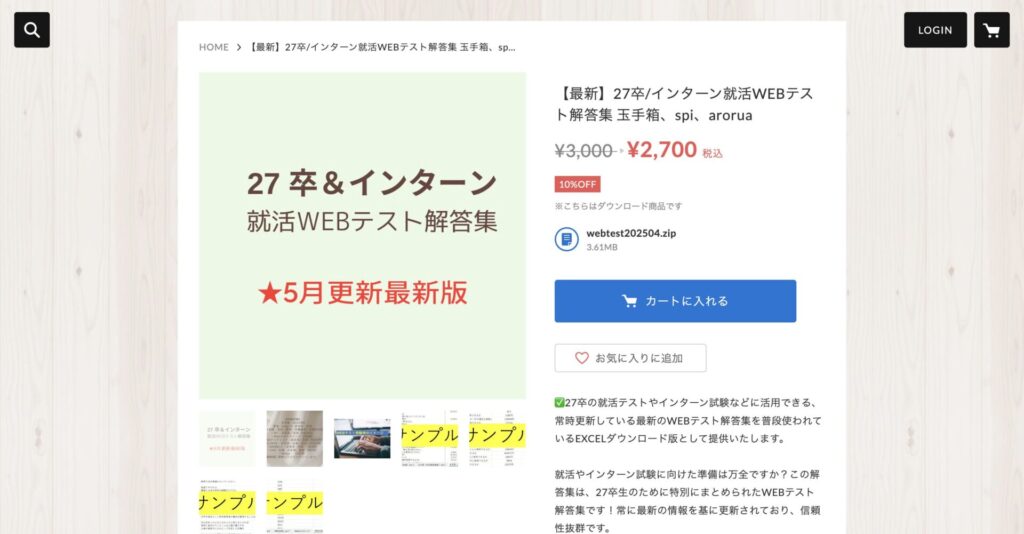
Task: Select fourth sample spreadsheet thumbnail
Action: pyautogui.click(x=430, y=439)
